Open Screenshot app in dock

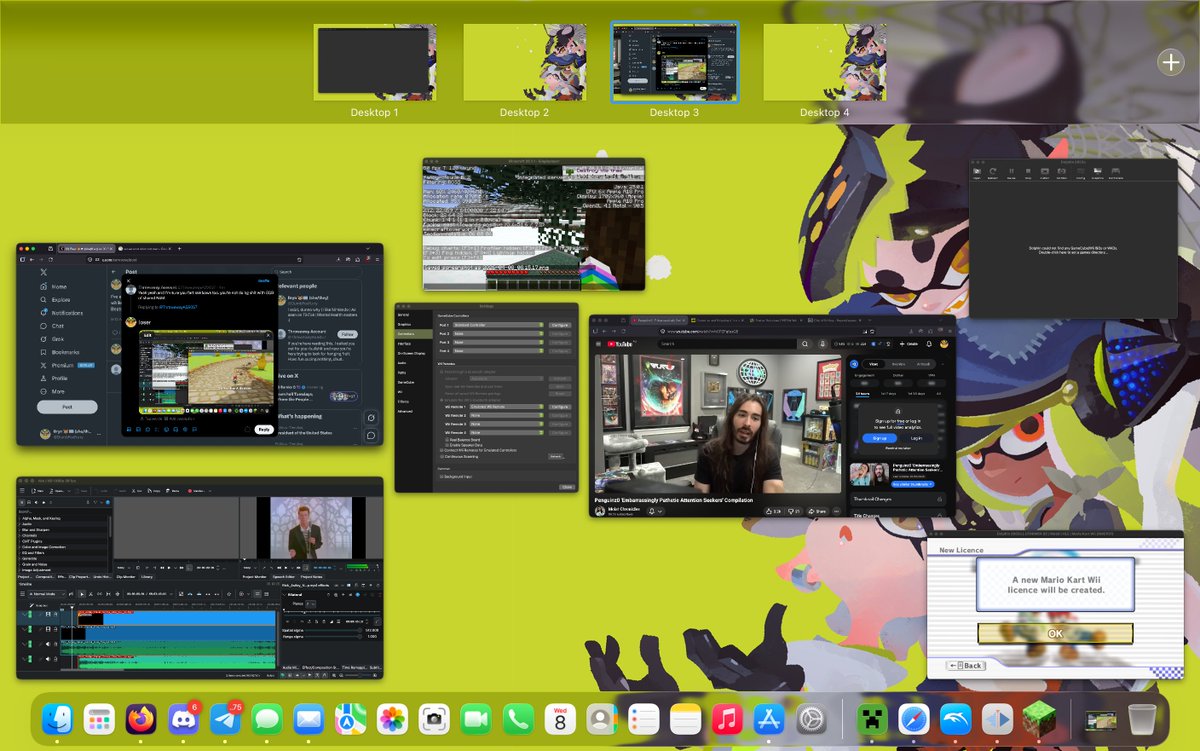435,720
